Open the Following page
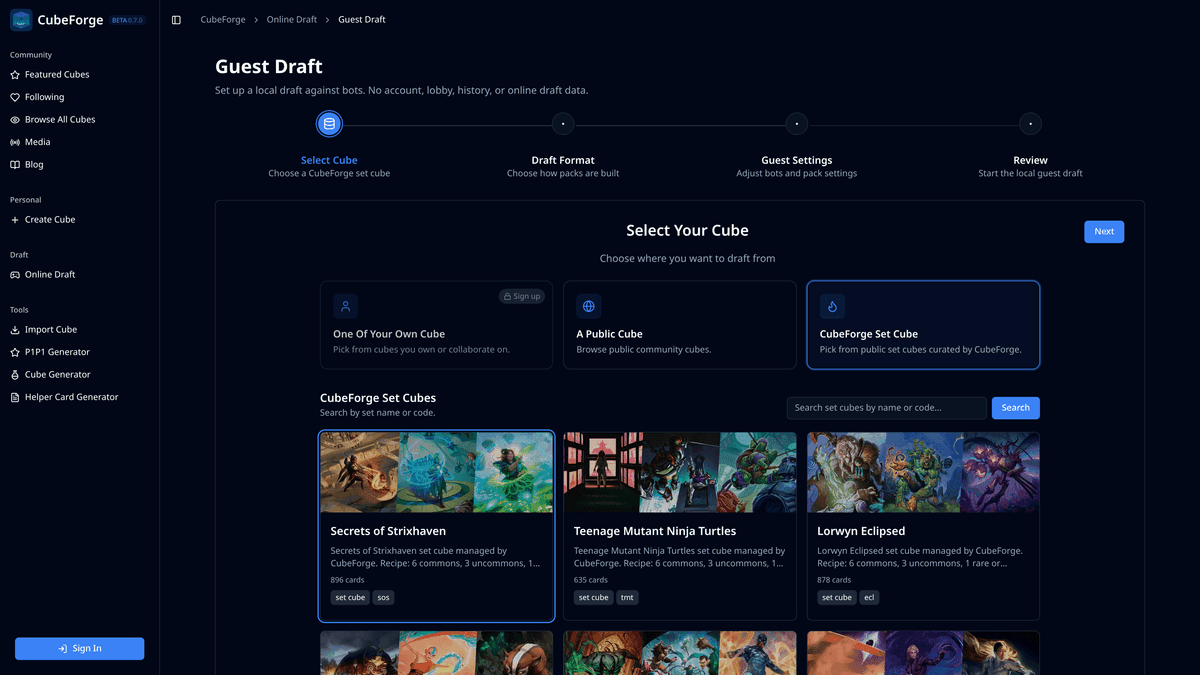The width and height of the screenshot is (1200, 675). 79,97
